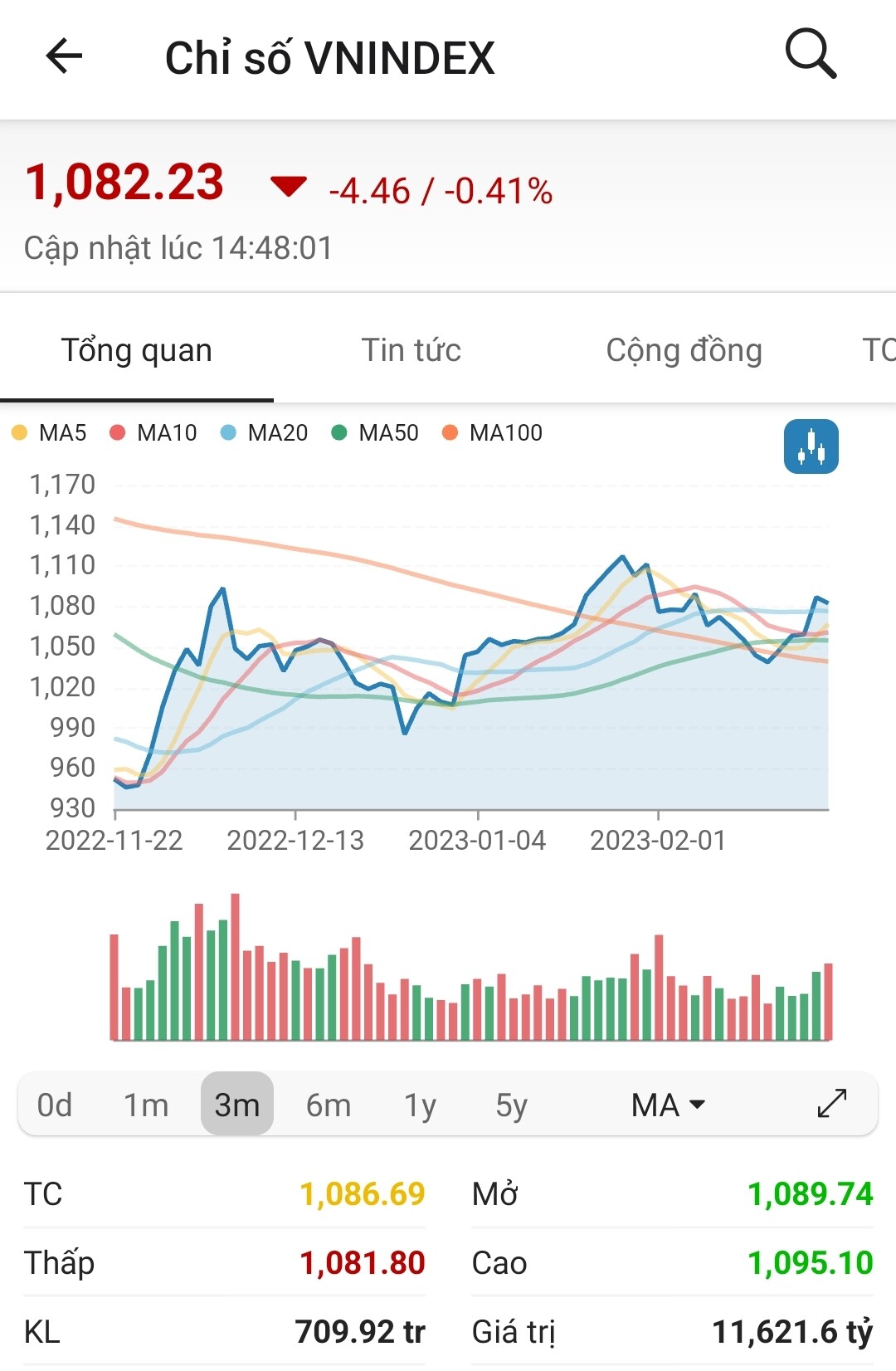
Task: Choose the 1m time range
Action: pos(146,1105)
